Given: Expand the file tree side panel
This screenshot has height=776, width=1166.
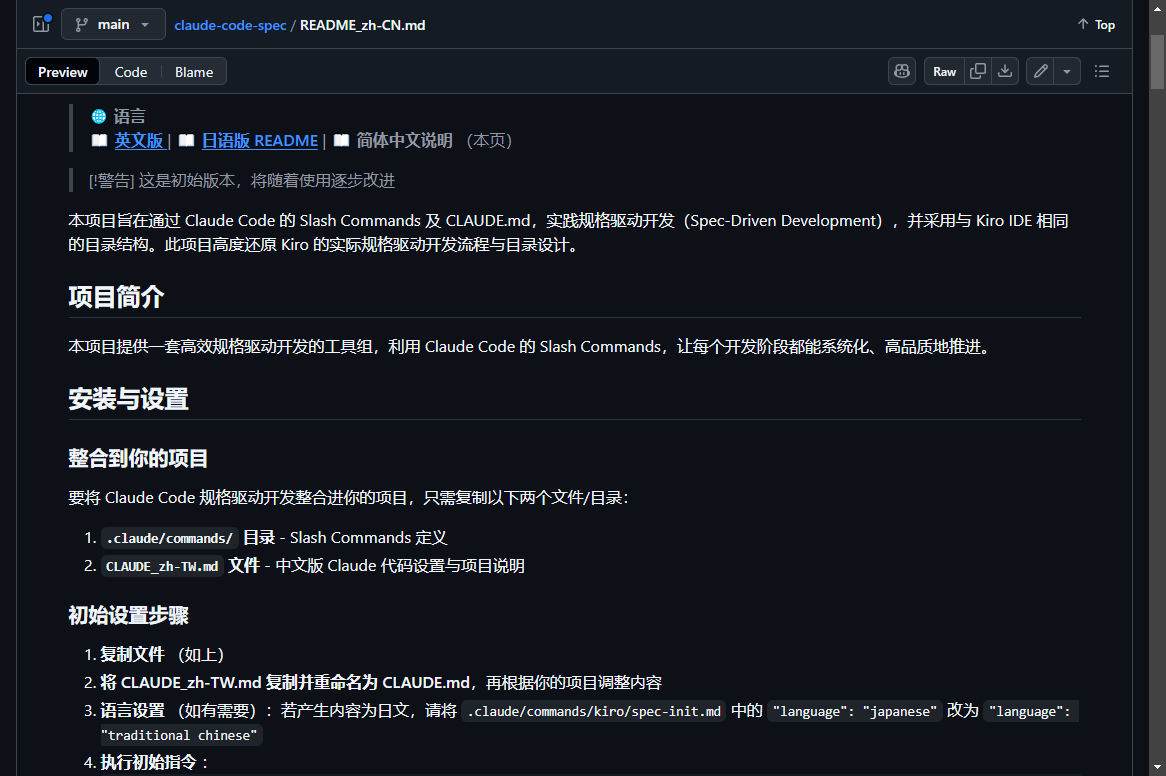Looking at the screenshot, I should pos(42,25).
